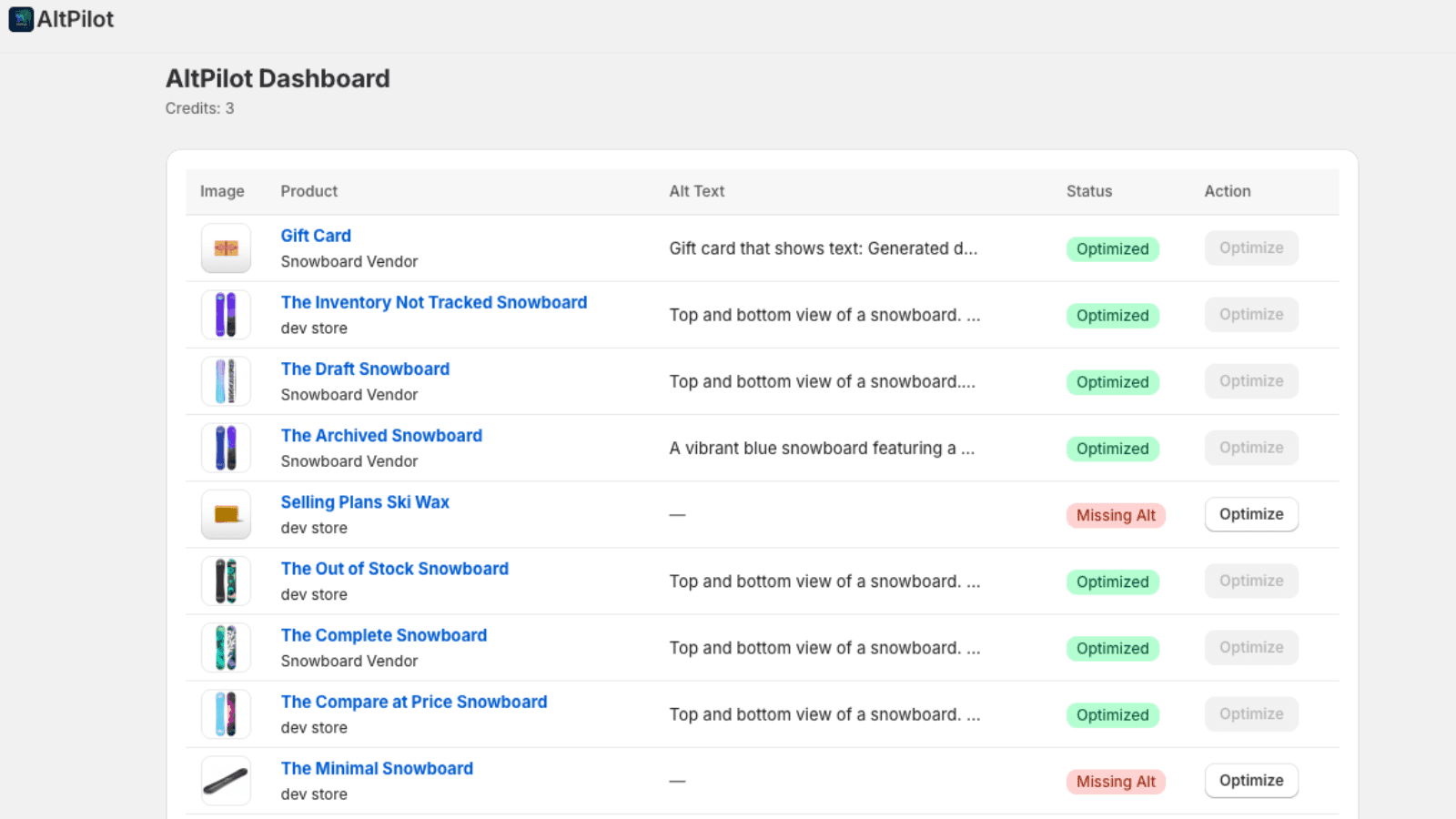Screen dimensions: 1456x819
Task: Click the AltPilot logo icon
Action: click(21, 19)
